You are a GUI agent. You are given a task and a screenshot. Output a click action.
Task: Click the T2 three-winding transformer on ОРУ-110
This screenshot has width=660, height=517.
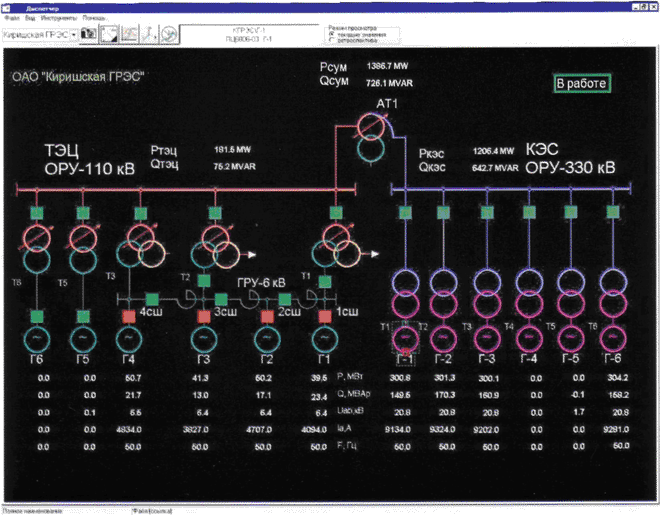pos(214,243)
